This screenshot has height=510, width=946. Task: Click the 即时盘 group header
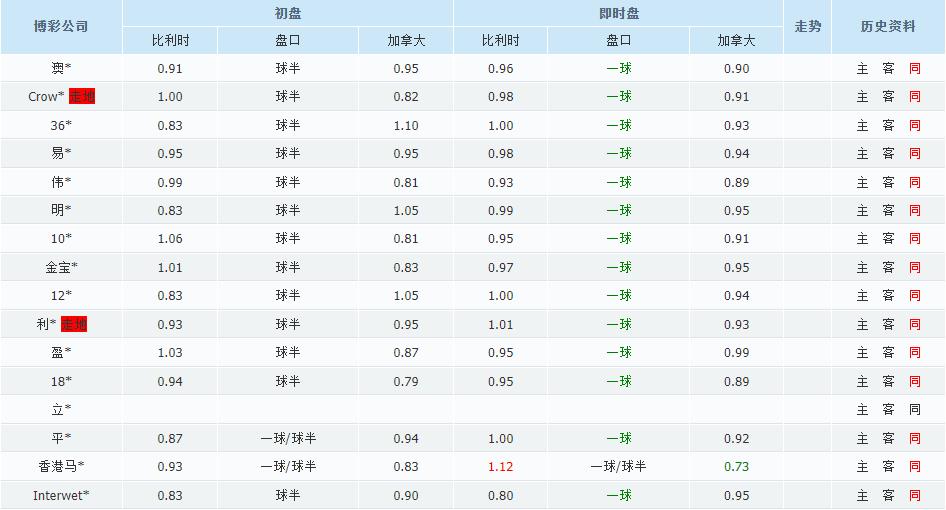618,13
